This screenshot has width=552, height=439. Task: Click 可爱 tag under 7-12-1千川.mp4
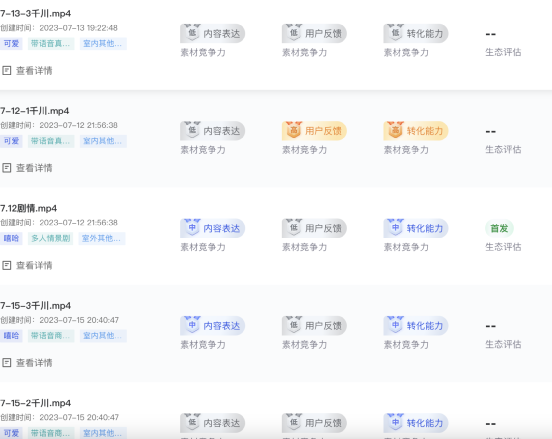click(11, 141)
